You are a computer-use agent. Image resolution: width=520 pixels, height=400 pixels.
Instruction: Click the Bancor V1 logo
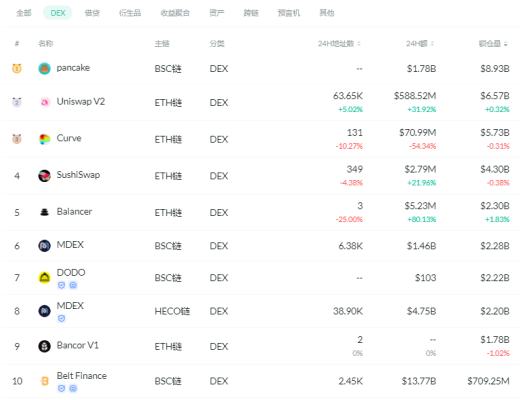click(44, 346)
